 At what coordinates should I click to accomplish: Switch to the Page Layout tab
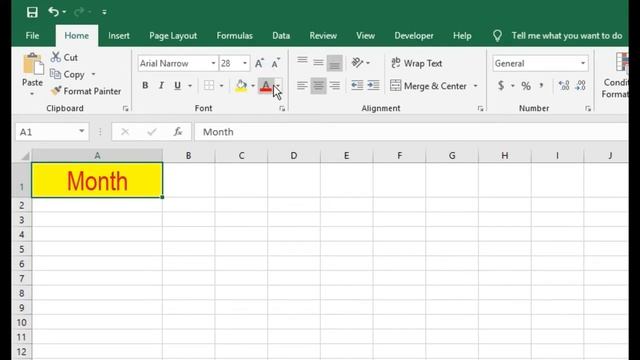pos(173,36)
